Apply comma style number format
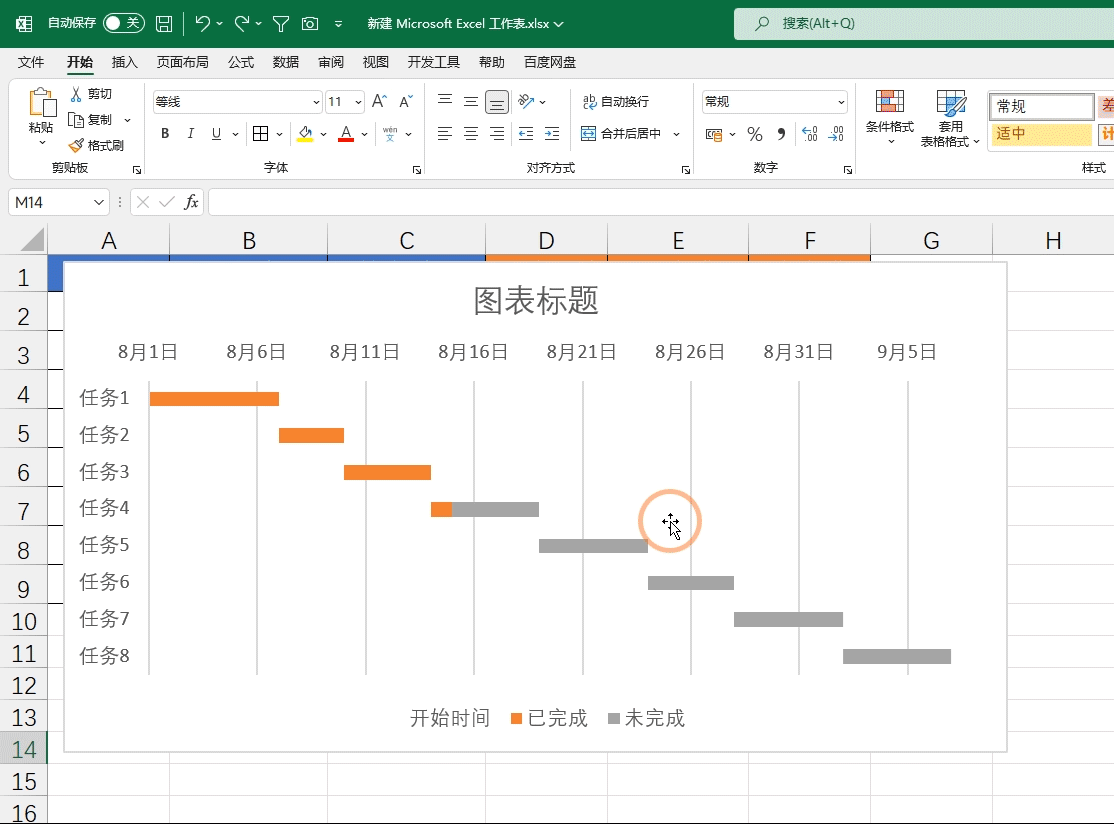The height and width of the screenshot is (824, 1114). [781, 134]
